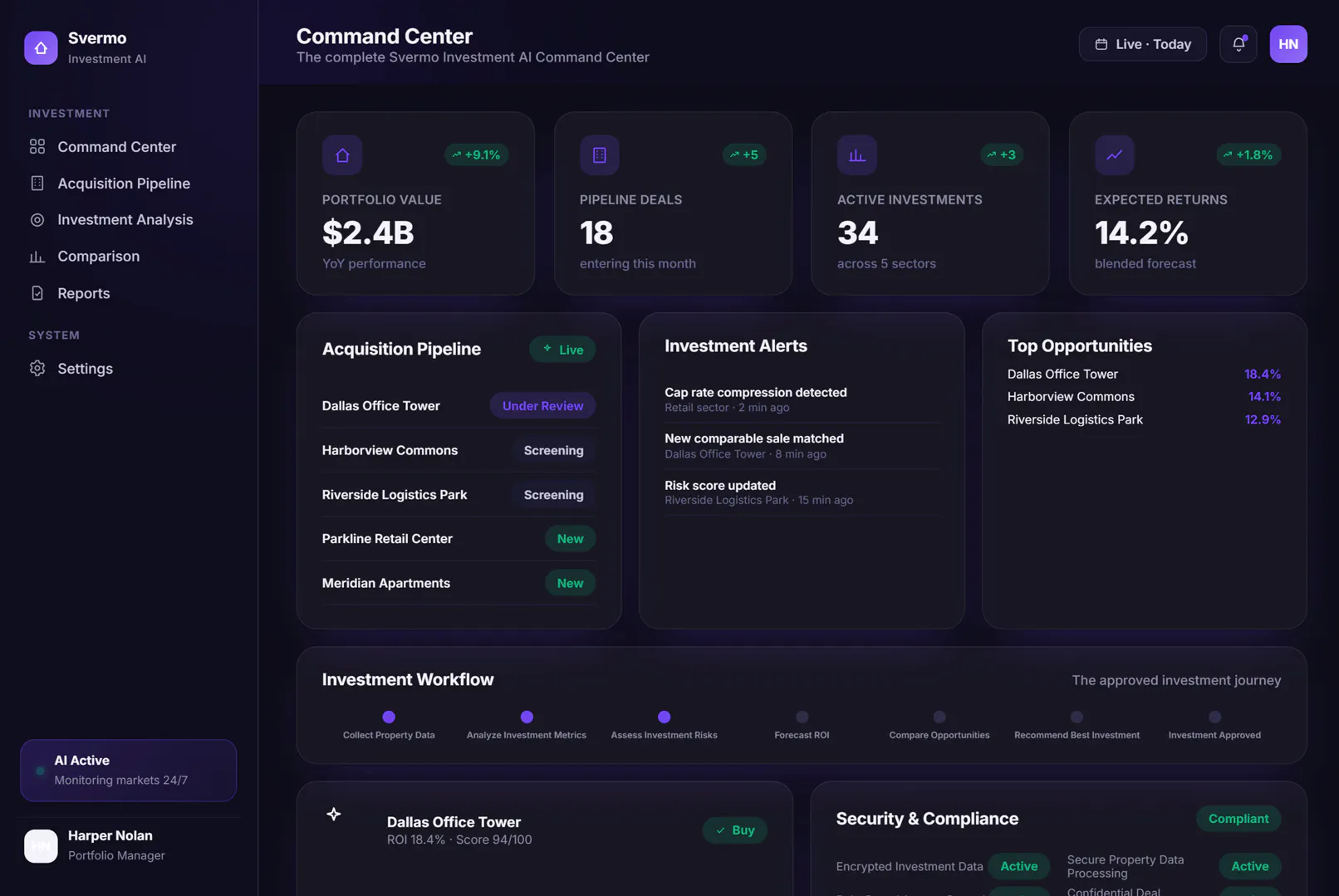Image resolution: width=1339 pixels, height=896 pixels.
Task: Click the Command Center grid icon in sidebar
Action: click(37, 147)
